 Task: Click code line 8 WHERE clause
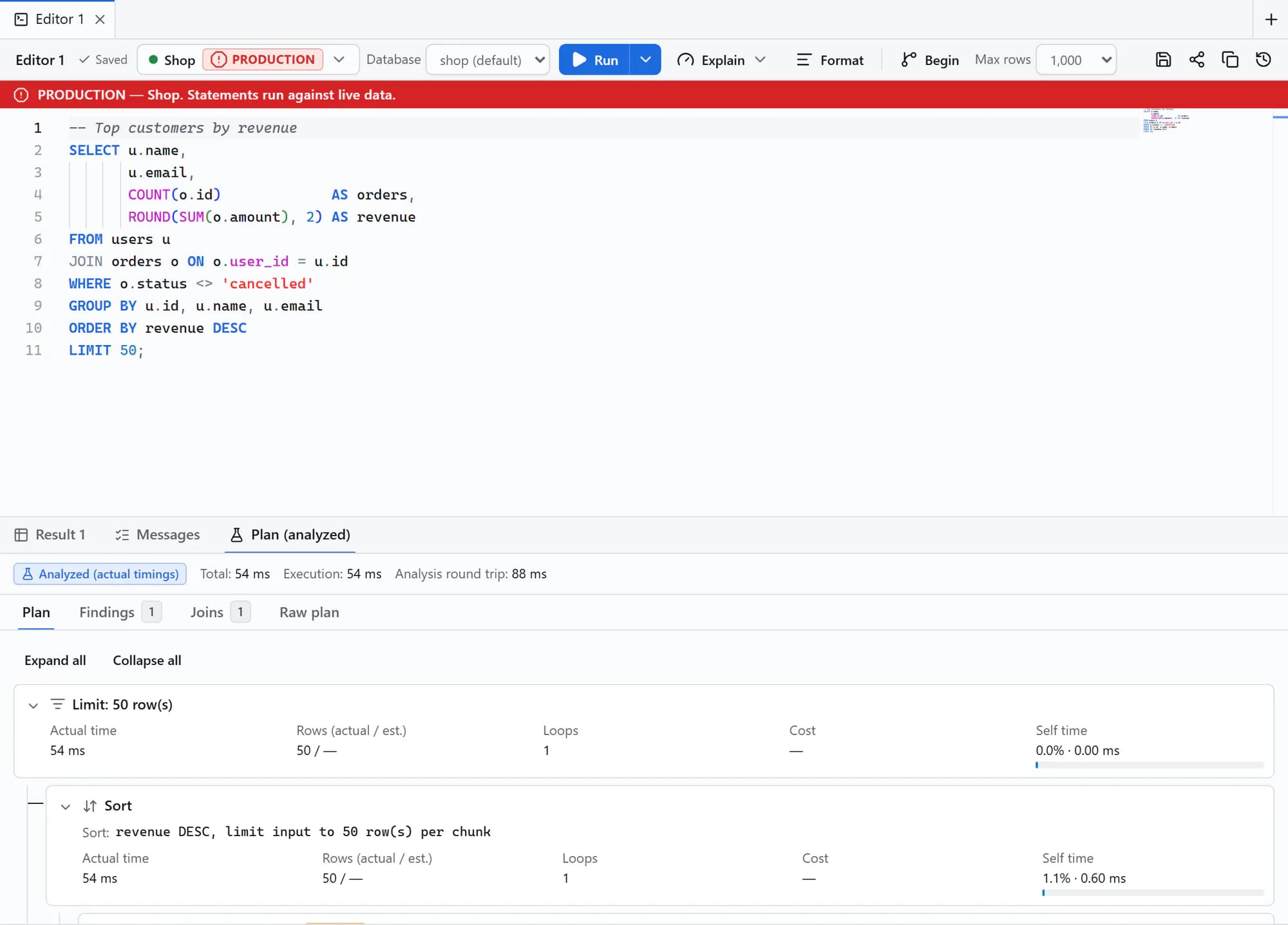click(x=191, y=284)
